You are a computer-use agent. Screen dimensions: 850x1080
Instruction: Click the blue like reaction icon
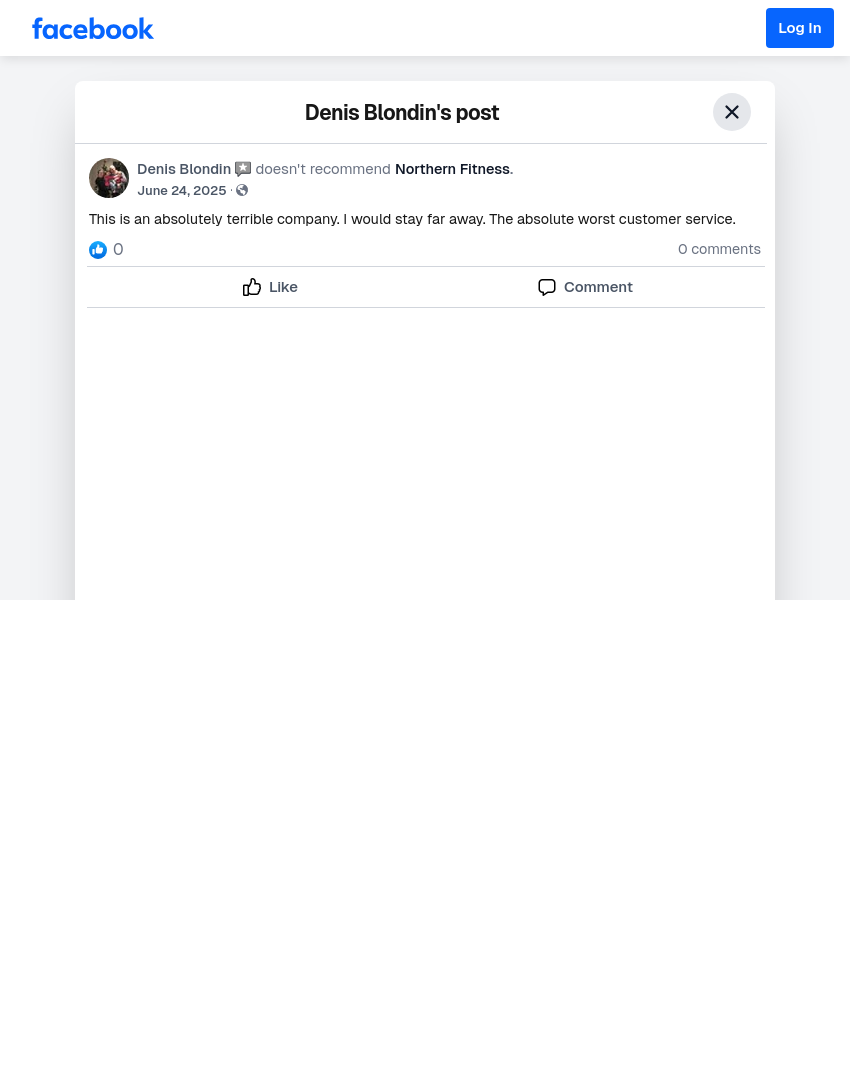(x=98, y=249)
